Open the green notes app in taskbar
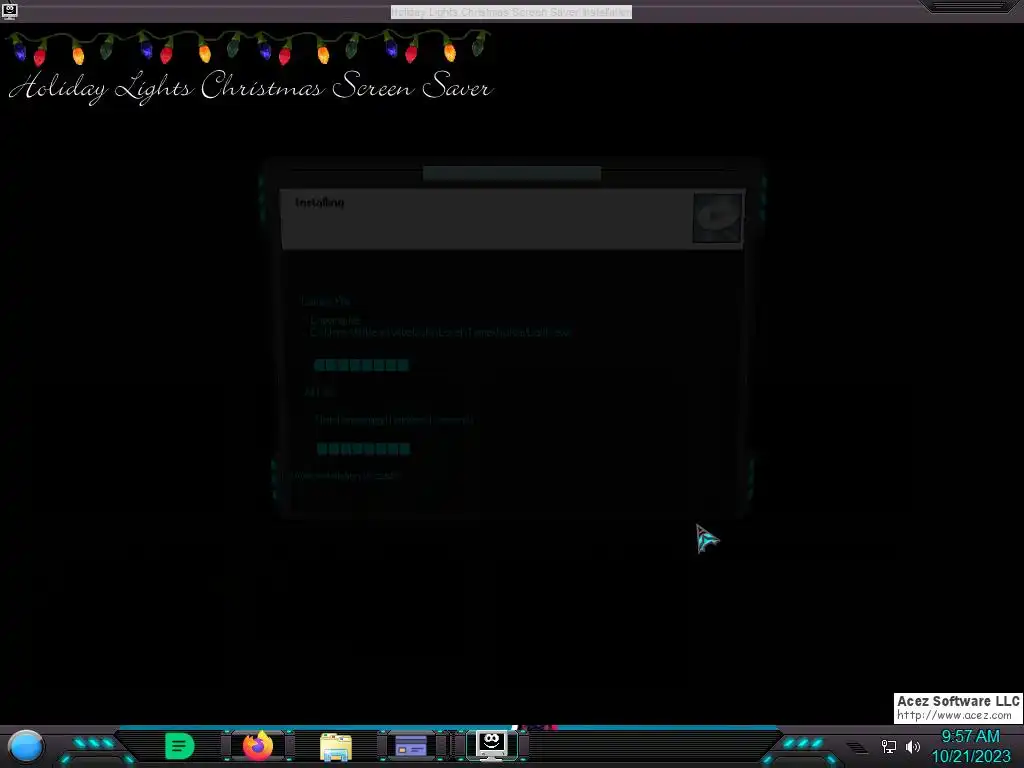The height and width of the screenshot is (768, 1024). pyautogui.click(x=180, y=746)
